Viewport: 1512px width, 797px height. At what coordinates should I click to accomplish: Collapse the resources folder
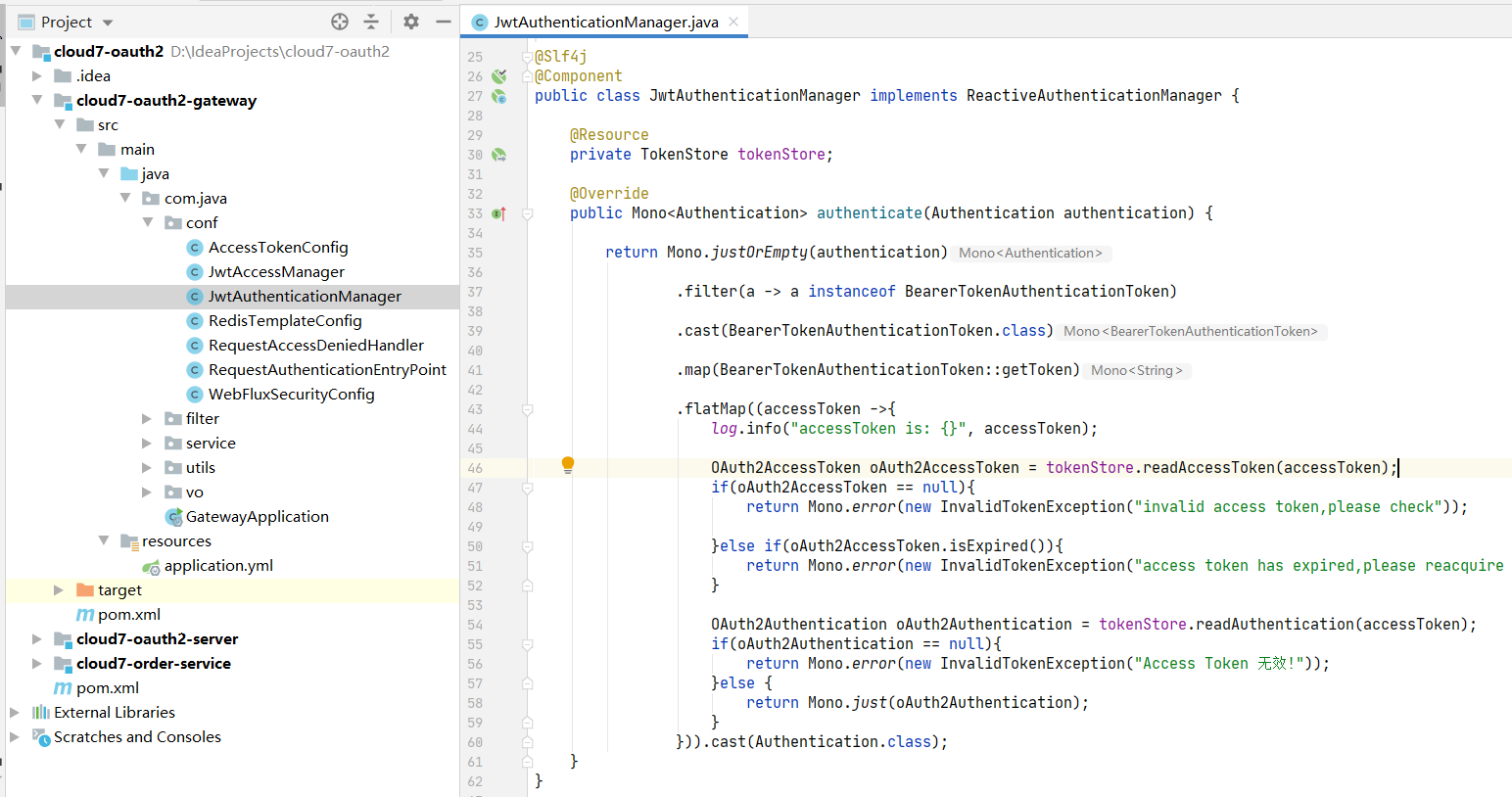pyautogui.click(x=104, y=540)
